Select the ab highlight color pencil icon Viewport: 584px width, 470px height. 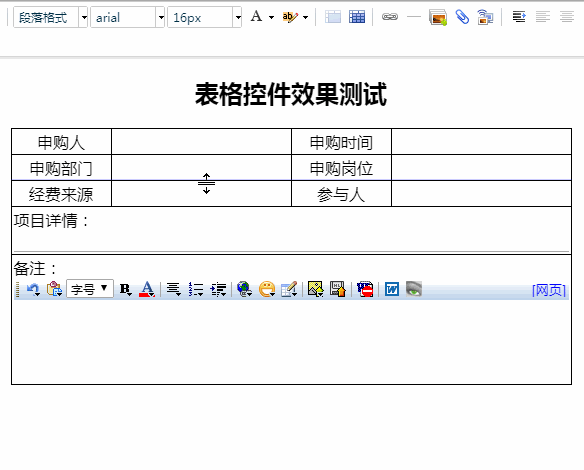(x=290, y=17)
